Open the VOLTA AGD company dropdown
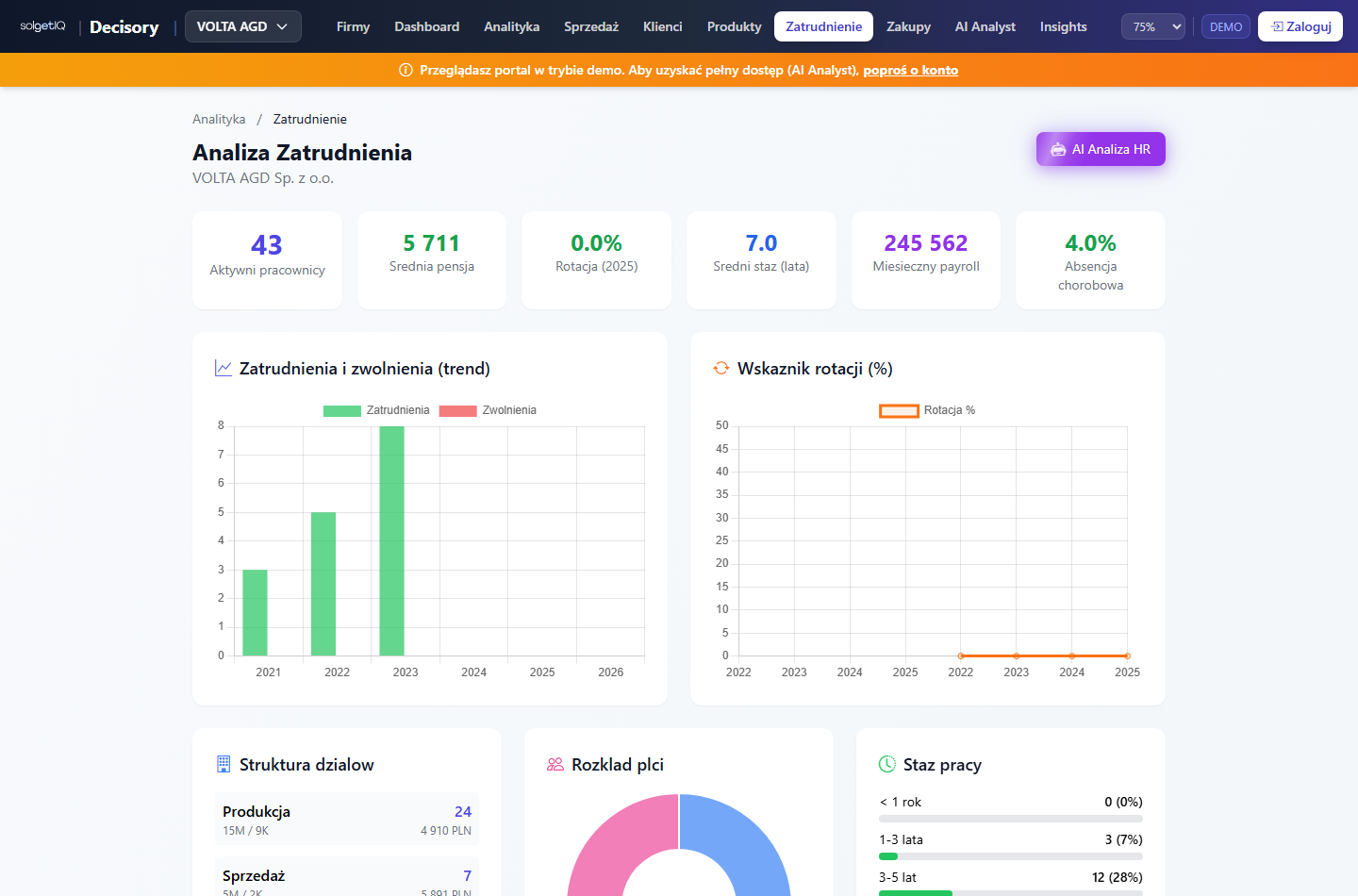Viewport: 1358px width, 896px height. point(243,26)
